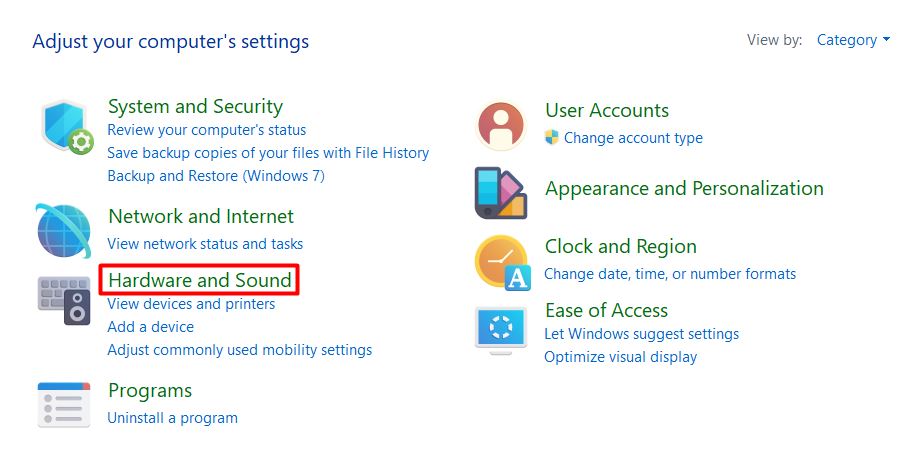This screenshot has width=921, height=469.
Task: Open the View by Category dropdown
Action: [x=853, y=40]
